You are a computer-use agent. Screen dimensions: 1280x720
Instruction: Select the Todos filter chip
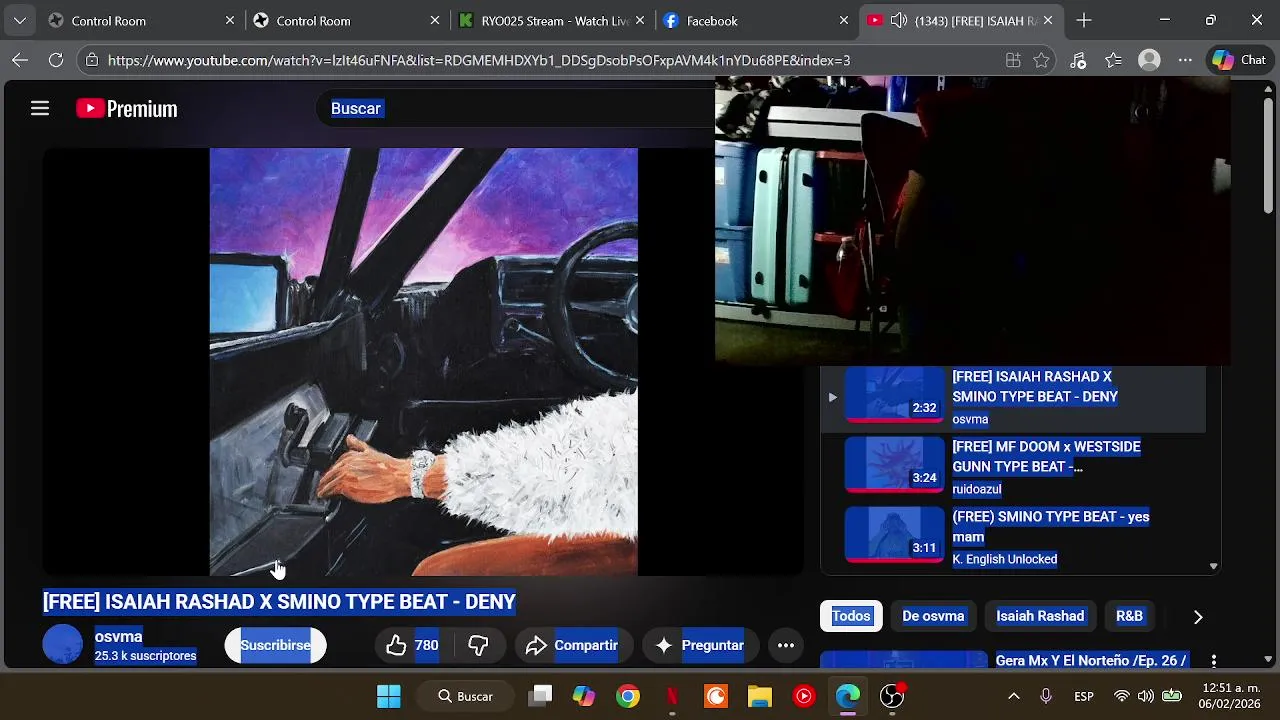pyautogui.click(x=851, y=616)
